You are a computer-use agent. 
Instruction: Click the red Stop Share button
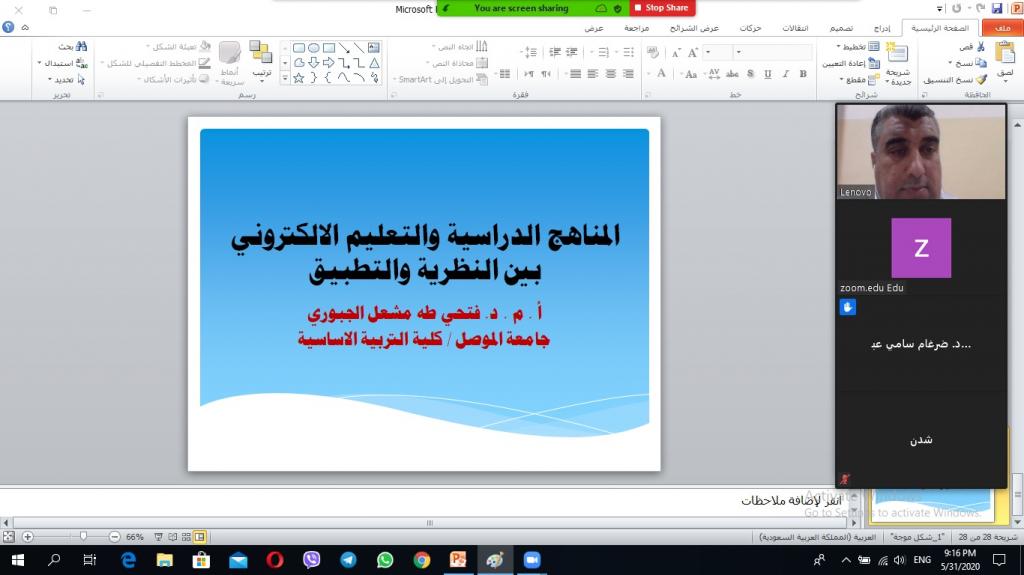[x=662, y=8]
